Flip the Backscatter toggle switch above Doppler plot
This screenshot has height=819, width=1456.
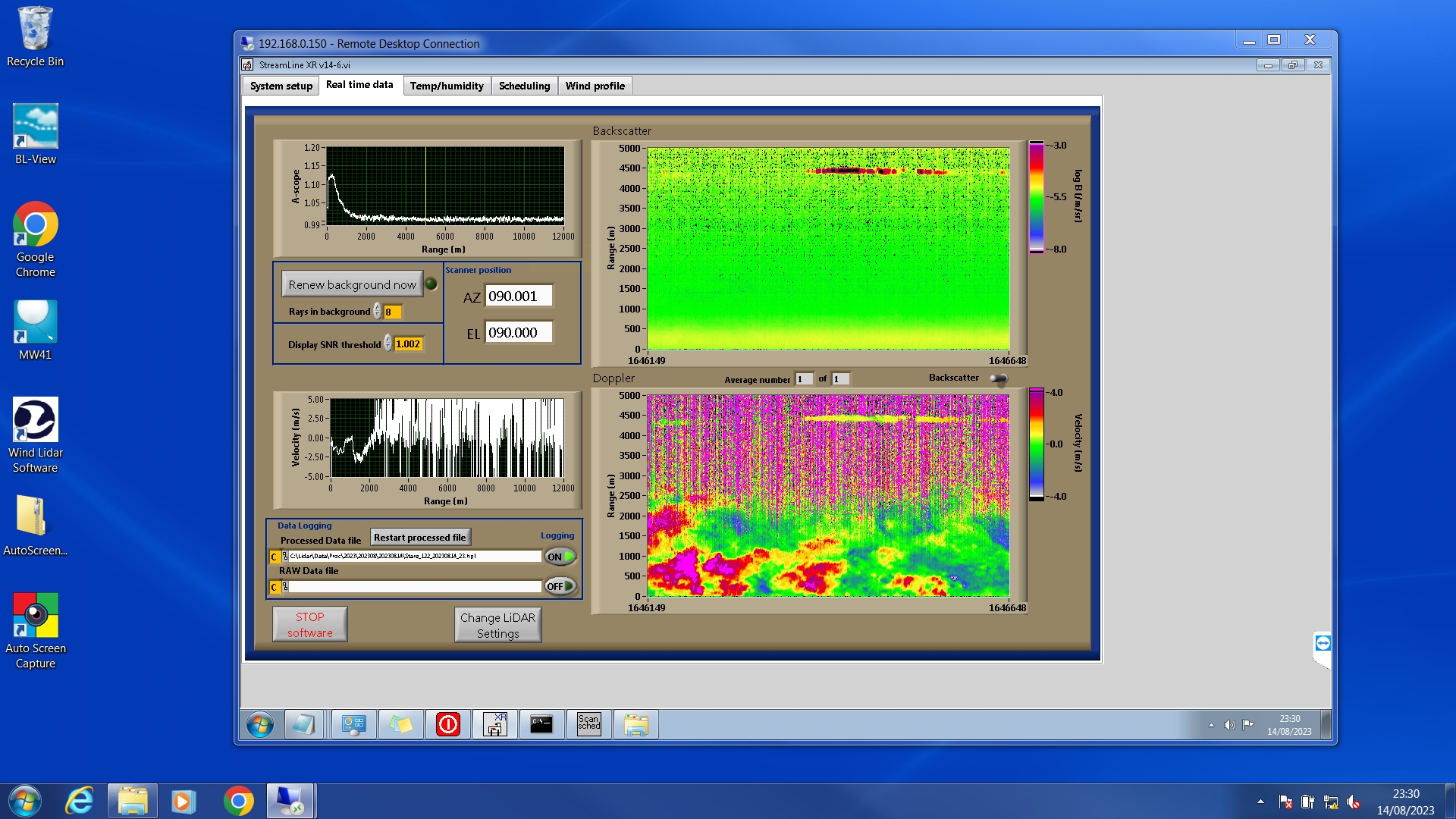999,378
